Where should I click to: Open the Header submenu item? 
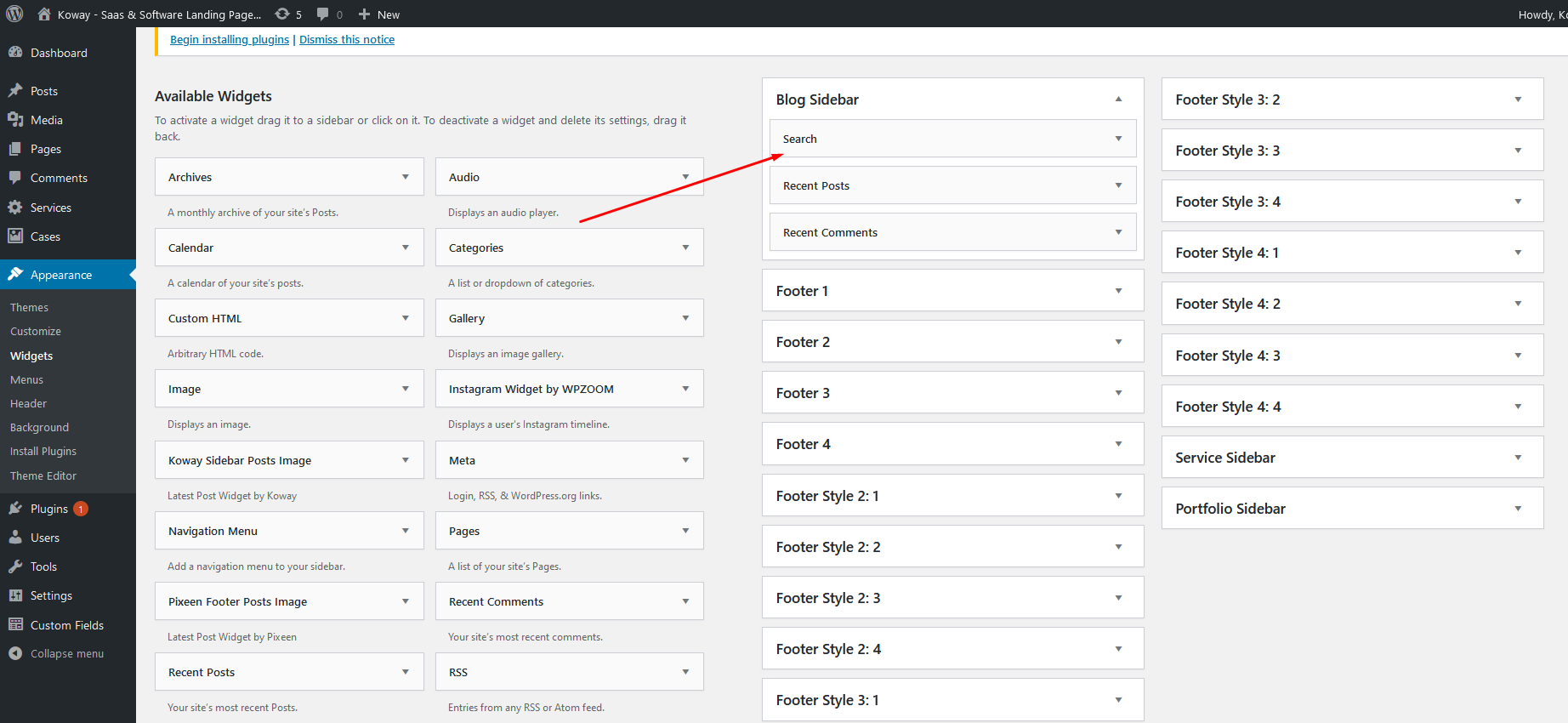point(28,403)
